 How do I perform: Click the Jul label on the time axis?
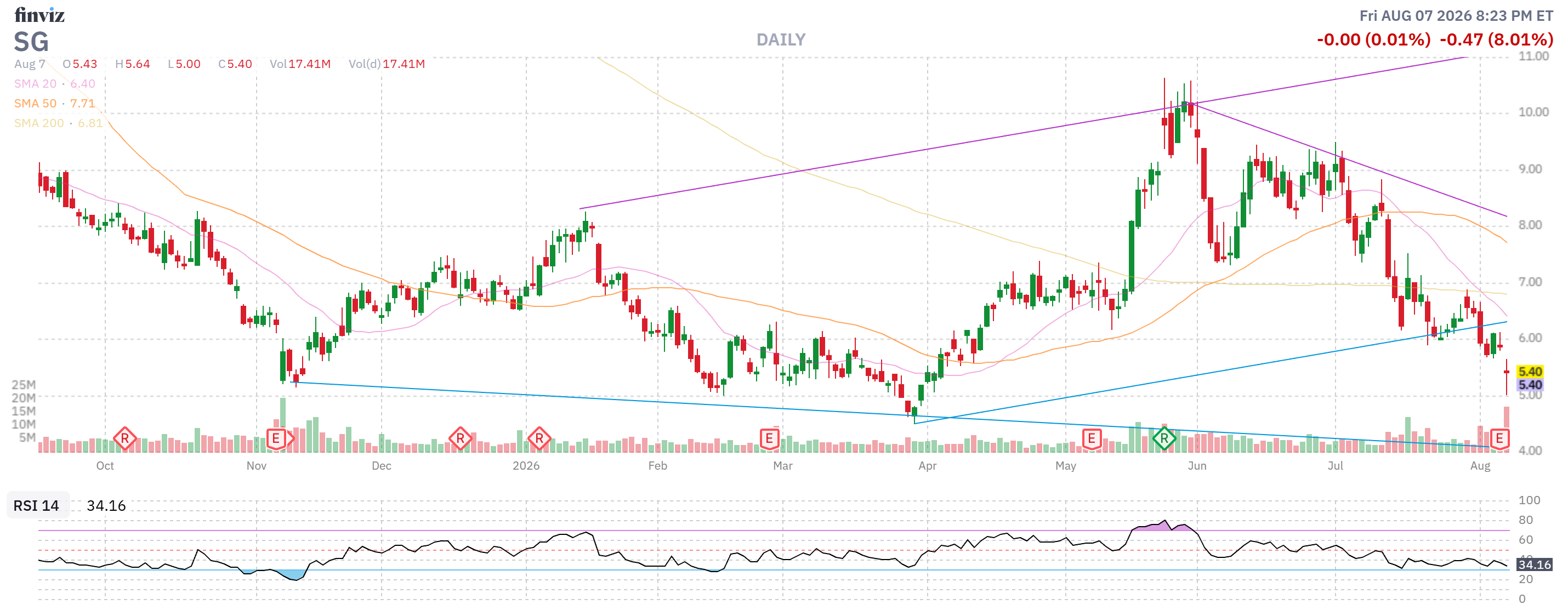click(x=1335, y=466)
